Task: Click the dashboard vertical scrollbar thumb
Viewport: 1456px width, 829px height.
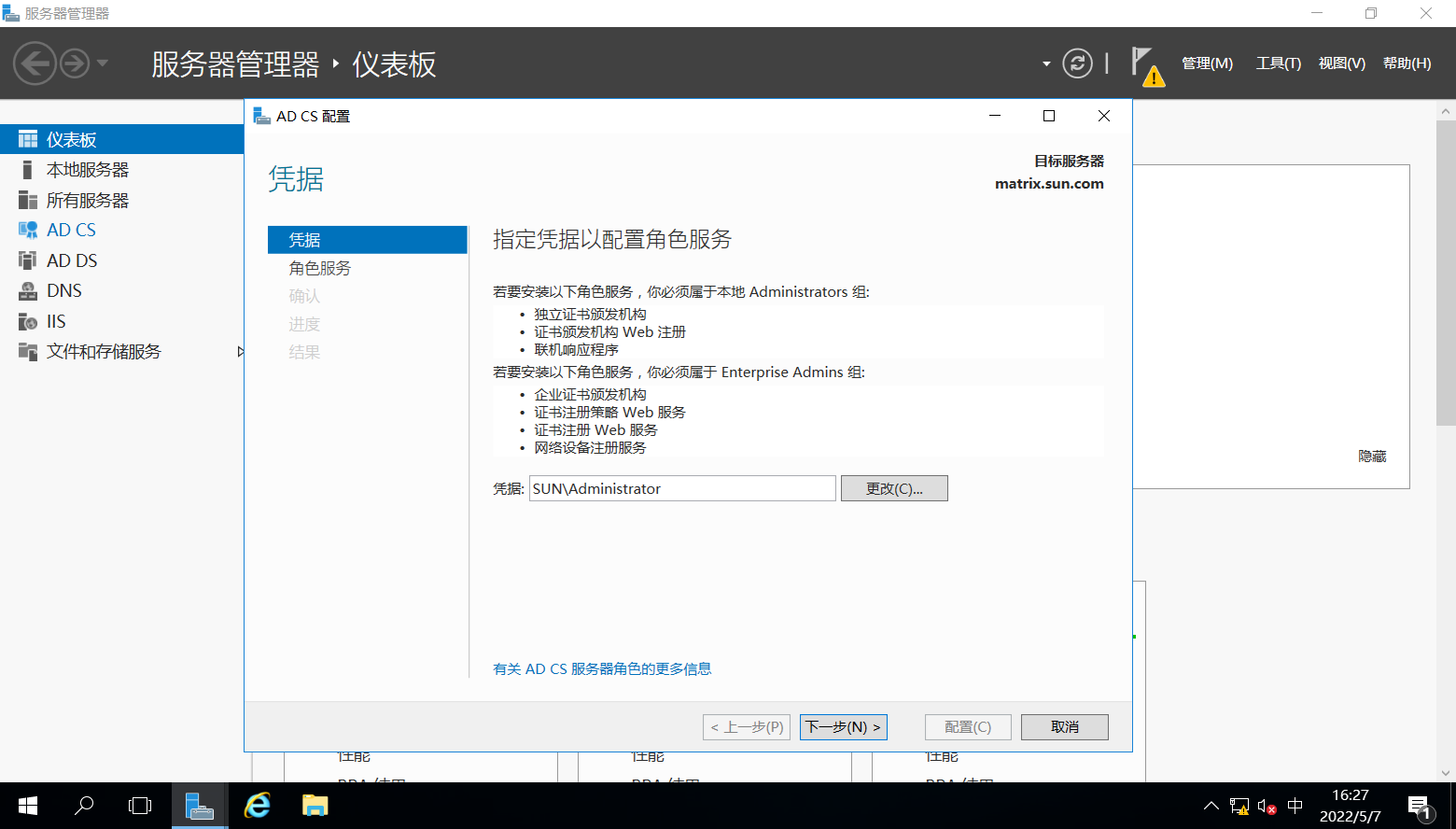Action: (1446, 273)
